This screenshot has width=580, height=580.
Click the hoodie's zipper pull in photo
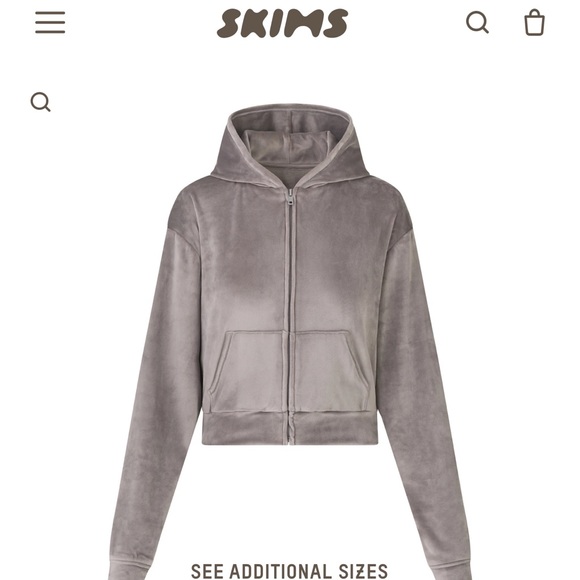pyautogui.click(x=291, y=198)
